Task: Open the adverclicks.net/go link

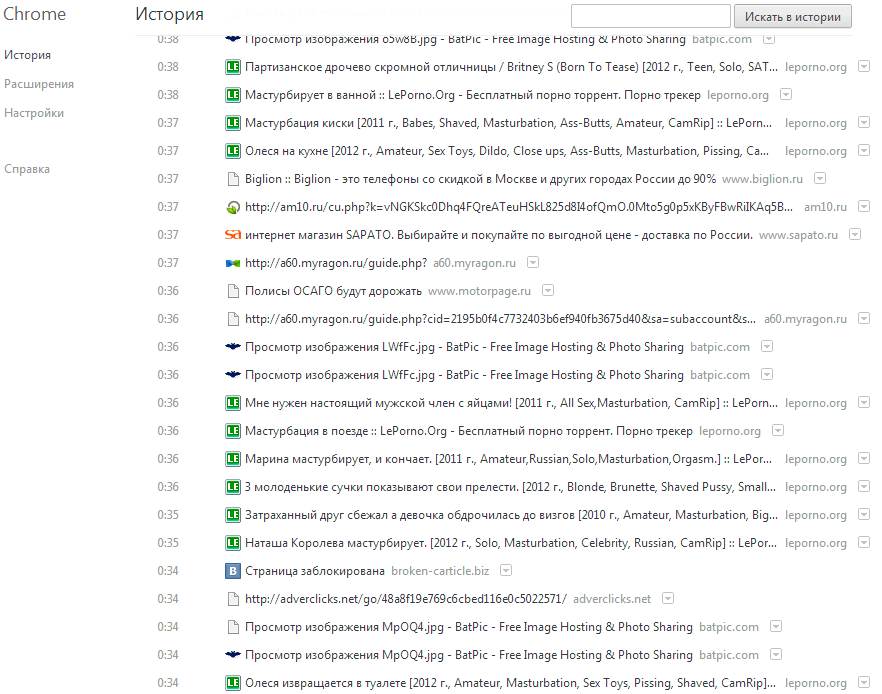Action: point(406,600)
